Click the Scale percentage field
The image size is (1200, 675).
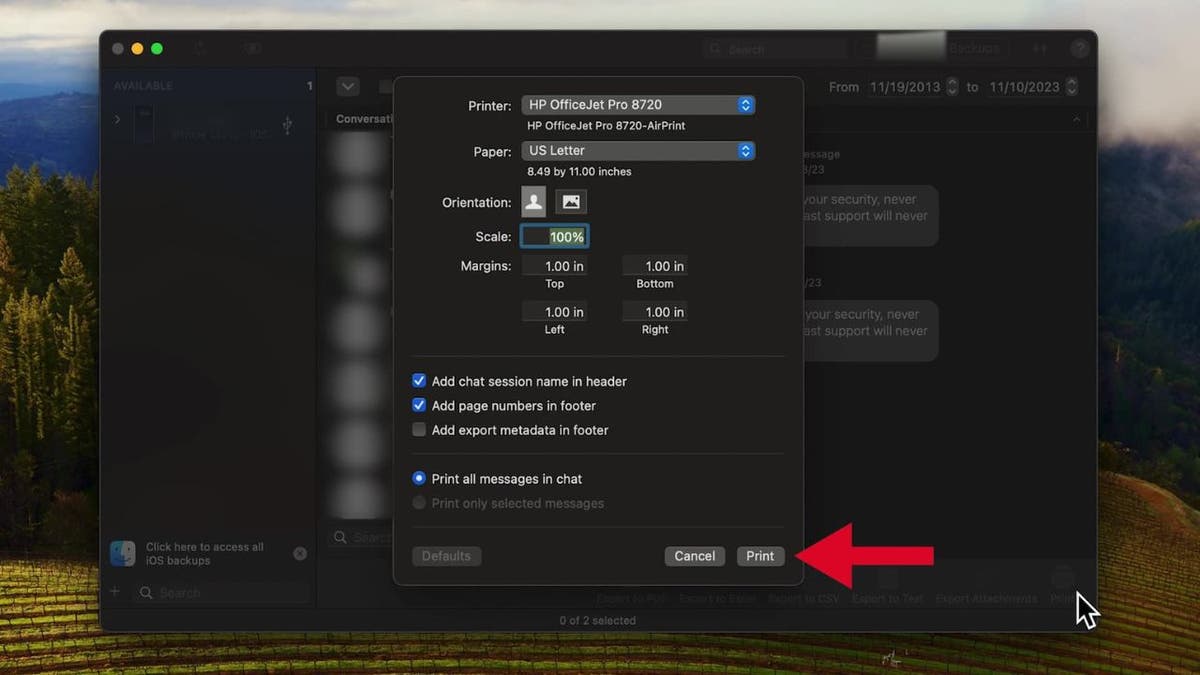point(555,237)
